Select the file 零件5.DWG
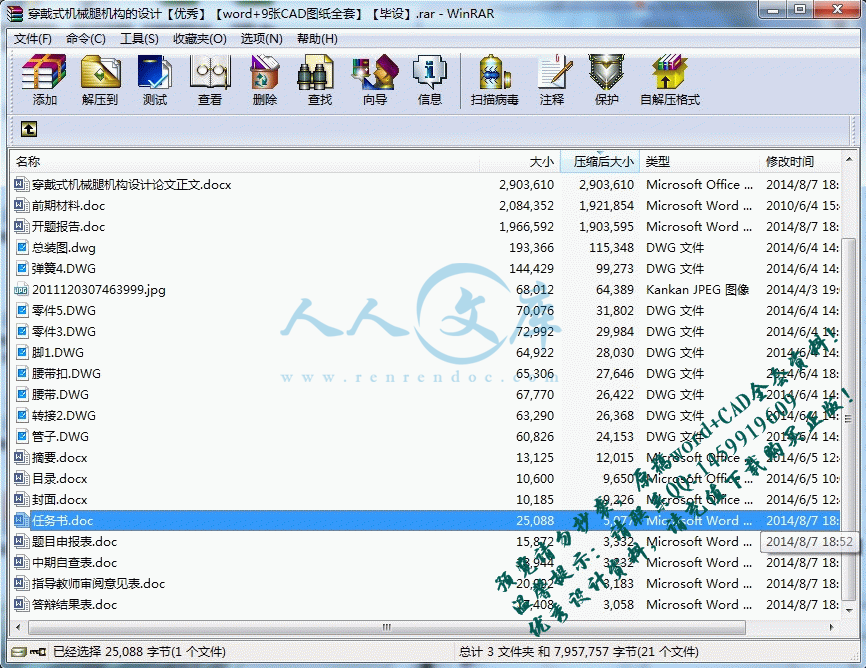The height and width of the screenshot is (668, 866). (x=64, y=311)
